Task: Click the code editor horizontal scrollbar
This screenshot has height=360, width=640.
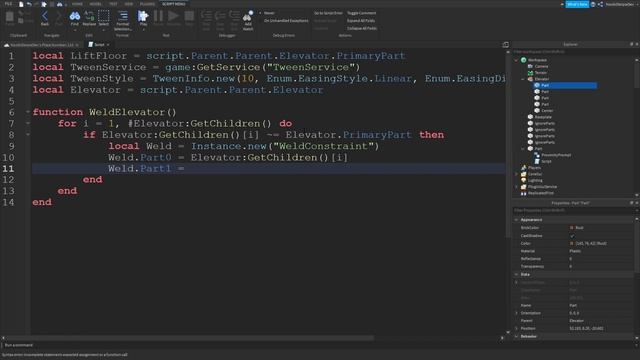Action: coord(189,338)
